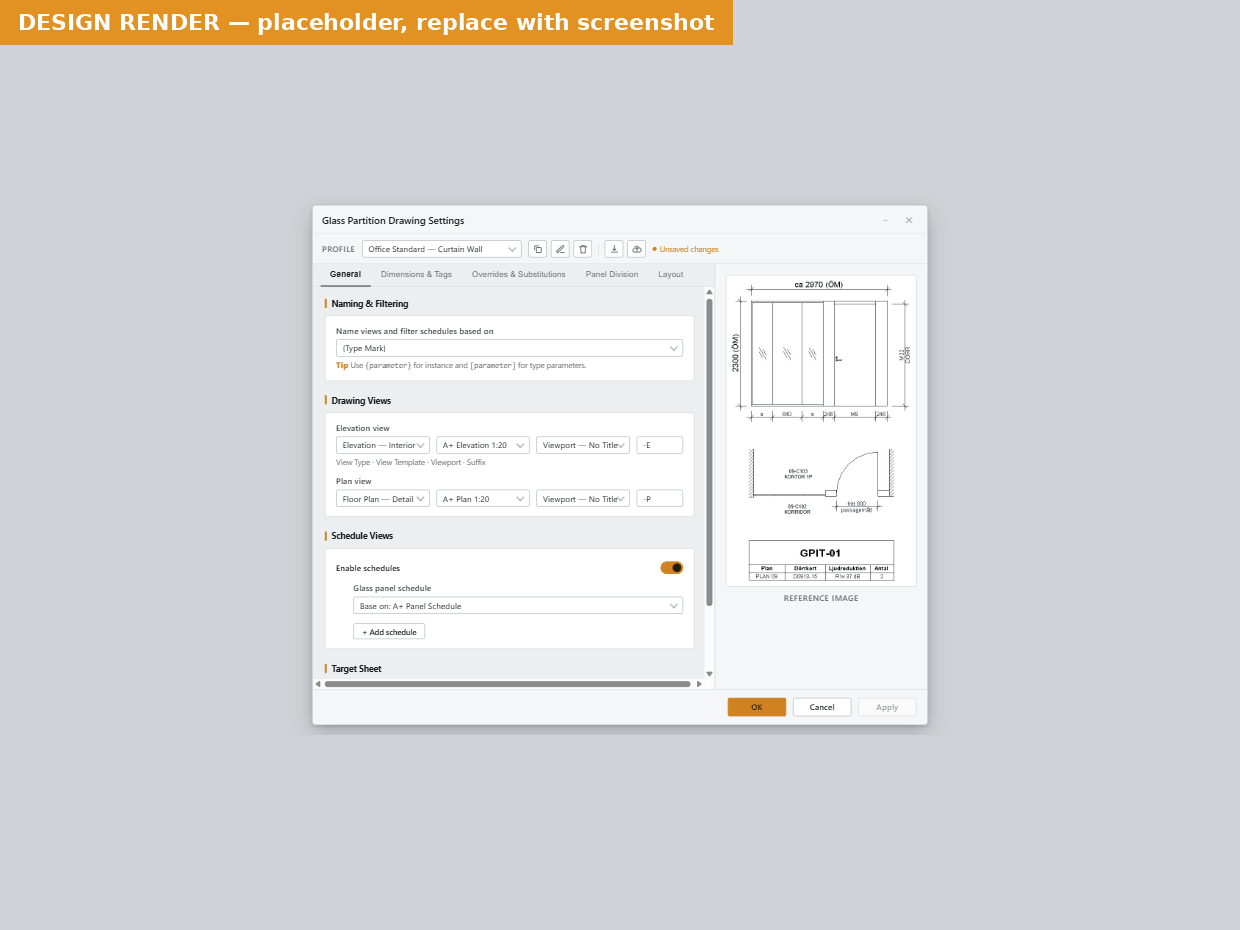Go to the Panel Division tab
Viewport: 1240px width, 930px height.
tap(611, 274)
